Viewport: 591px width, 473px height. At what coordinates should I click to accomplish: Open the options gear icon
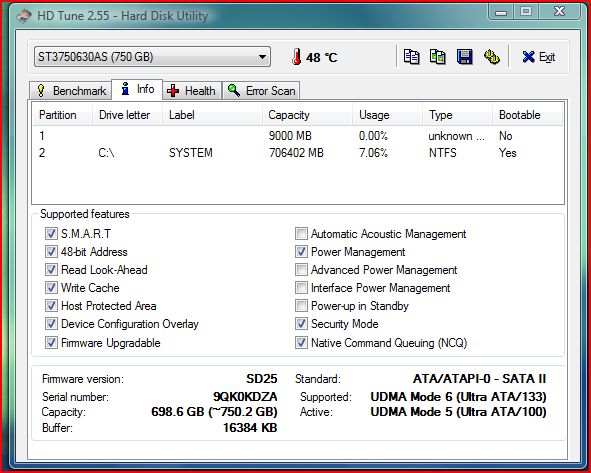coord(491,57)
